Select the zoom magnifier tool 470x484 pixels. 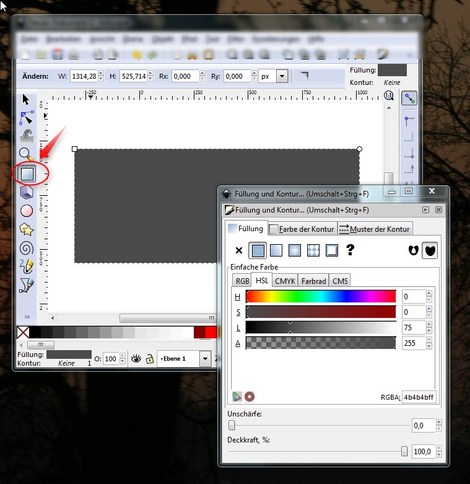tap(26, 154)
